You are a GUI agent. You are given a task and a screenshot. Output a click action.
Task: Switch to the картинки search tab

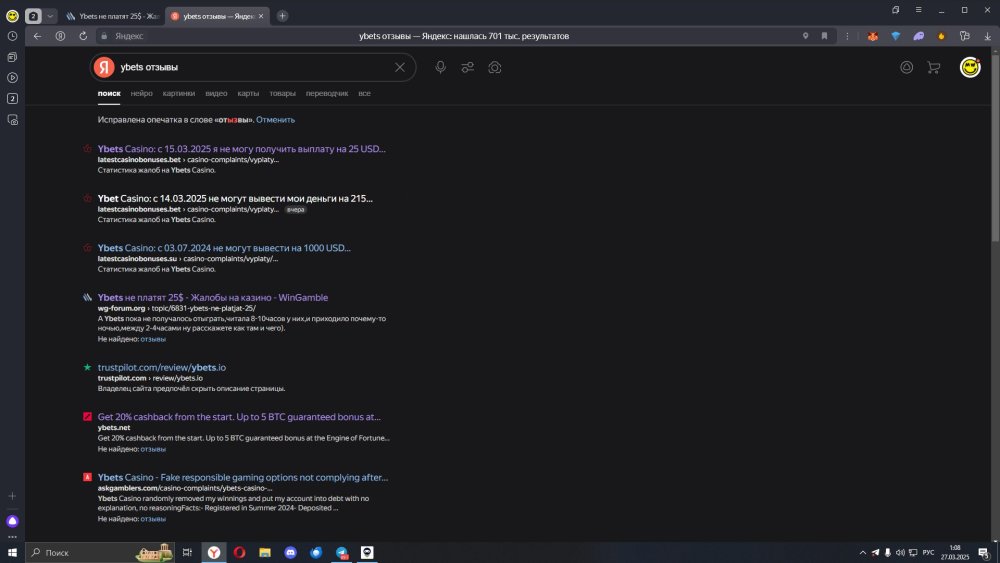(179, 93)
